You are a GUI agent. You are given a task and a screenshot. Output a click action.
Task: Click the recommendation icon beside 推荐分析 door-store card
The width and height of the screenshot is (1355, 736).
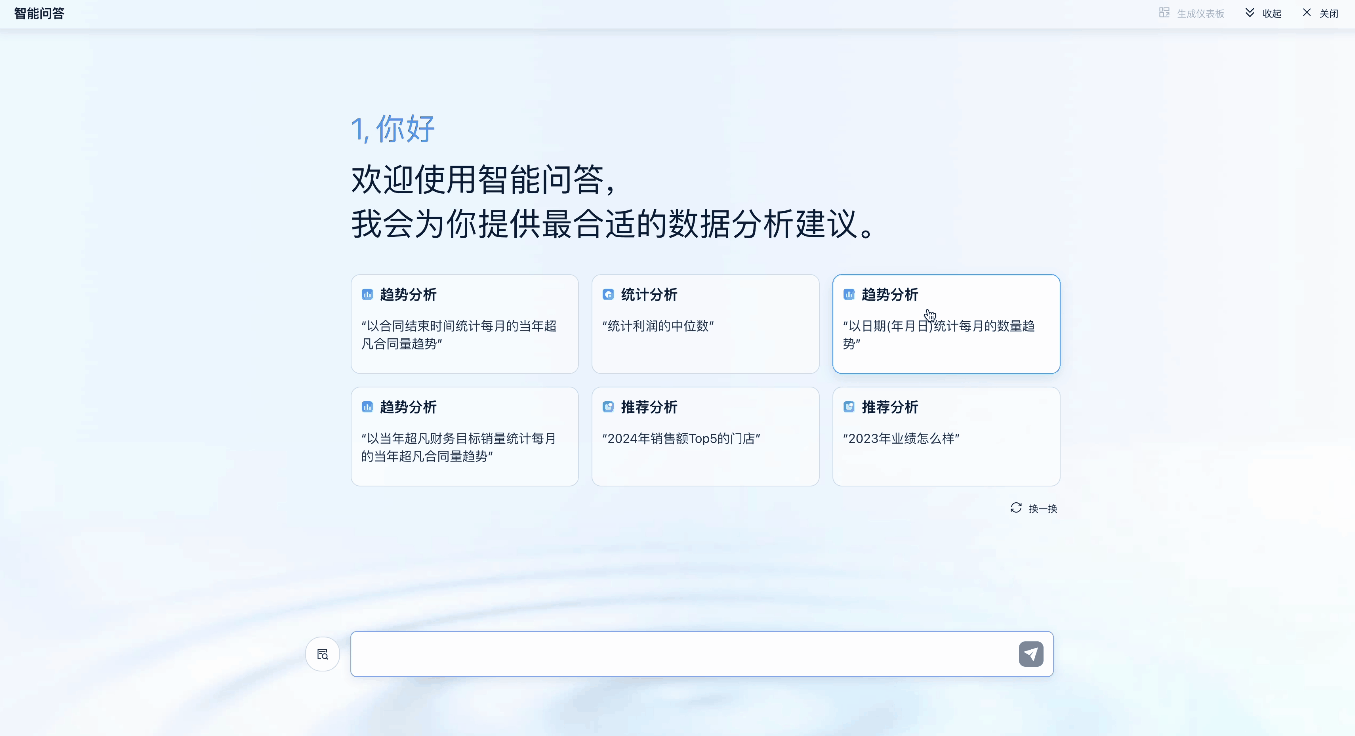608,407
